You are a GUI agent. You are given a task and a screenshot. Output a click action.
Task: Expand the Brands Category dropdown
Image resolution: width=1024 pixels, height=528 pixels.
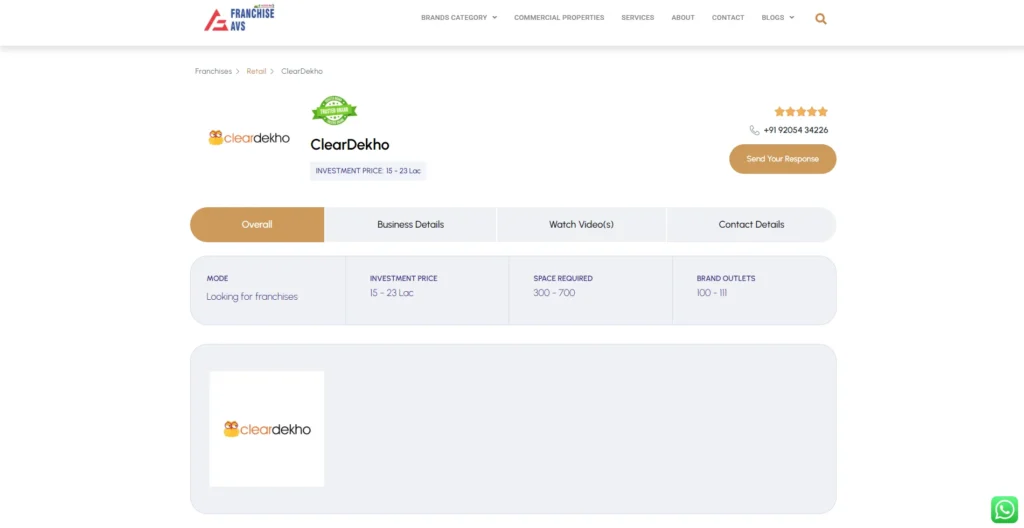[x=459, y=18]
